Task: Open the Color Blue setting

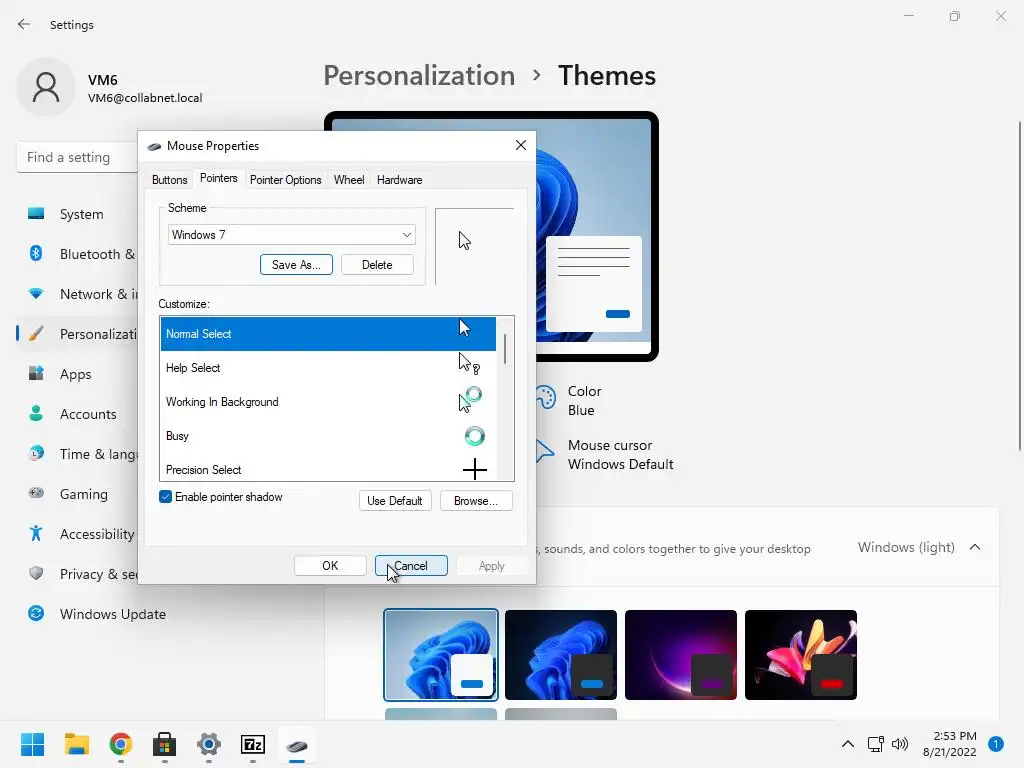Action: click(569, 400)
